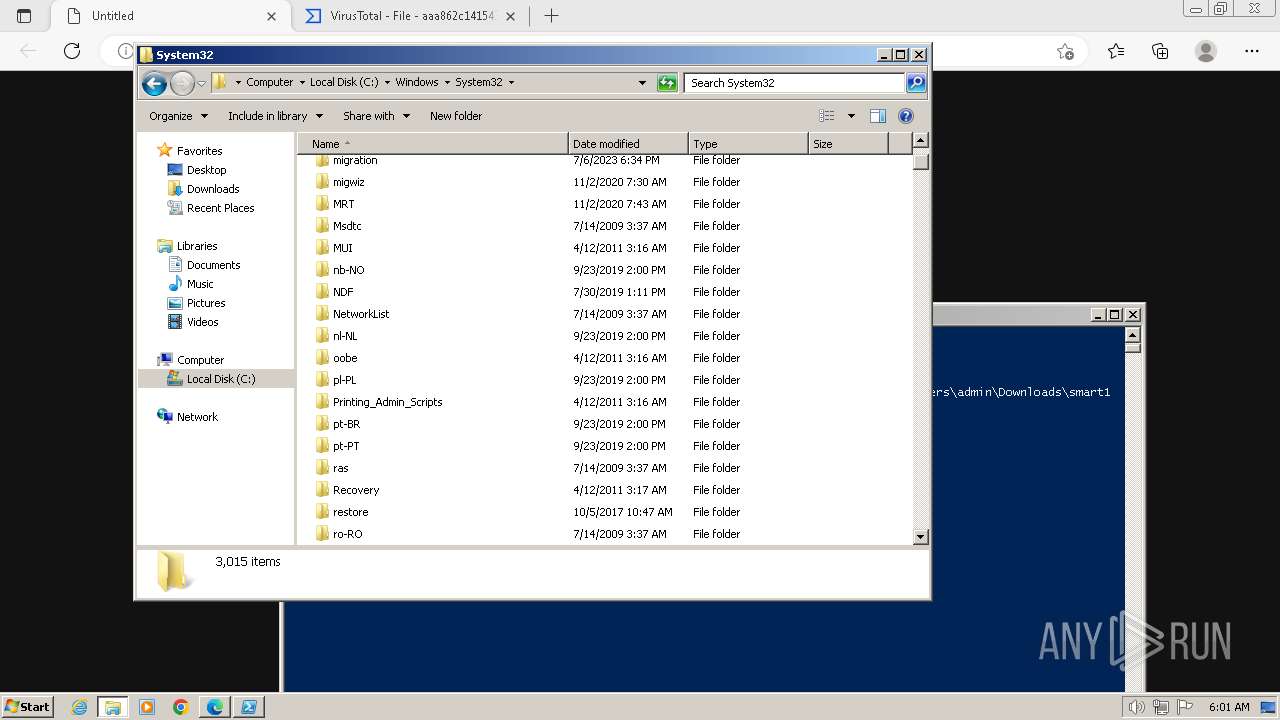Open Explorer's recent pages dropdown

[x=201, y=83]
